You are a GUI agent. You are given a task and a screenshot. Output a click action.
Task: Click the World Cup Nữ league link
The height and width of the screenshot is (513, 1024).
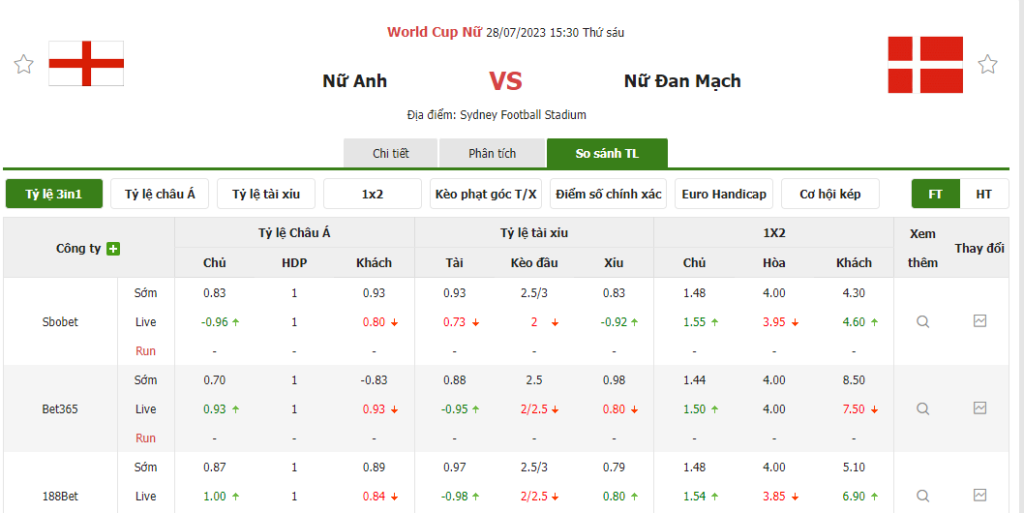435,32
